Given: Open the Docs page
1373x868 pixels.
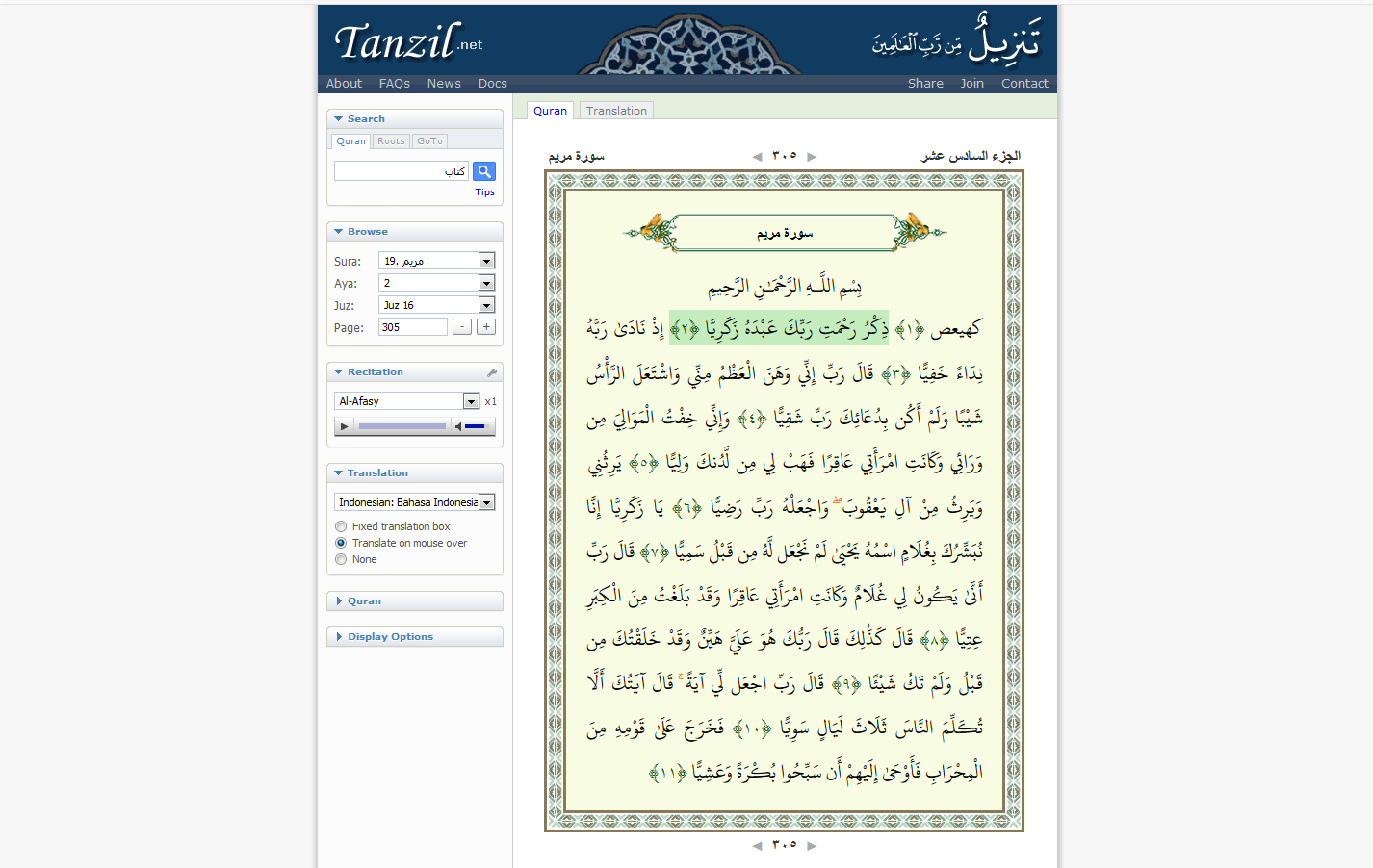Looking at the screenshot, I should pos(492,84).
